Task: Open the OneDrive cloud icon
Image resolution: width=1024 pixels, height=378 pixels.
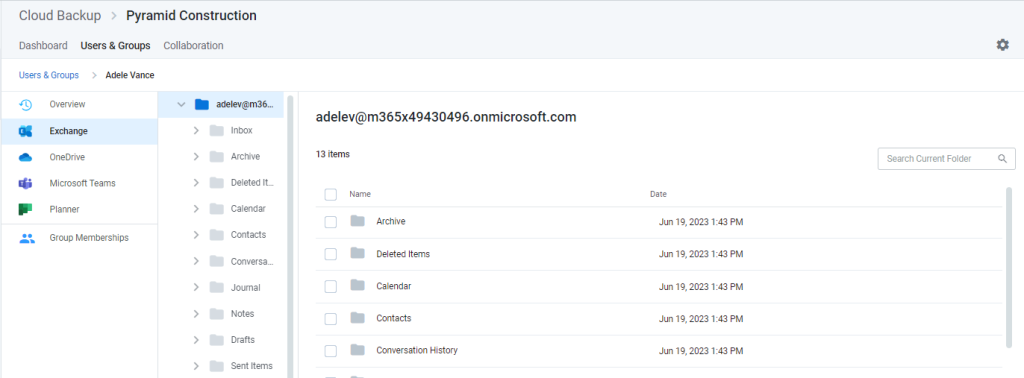Action: pyautogui.click(x=25, y=157)
